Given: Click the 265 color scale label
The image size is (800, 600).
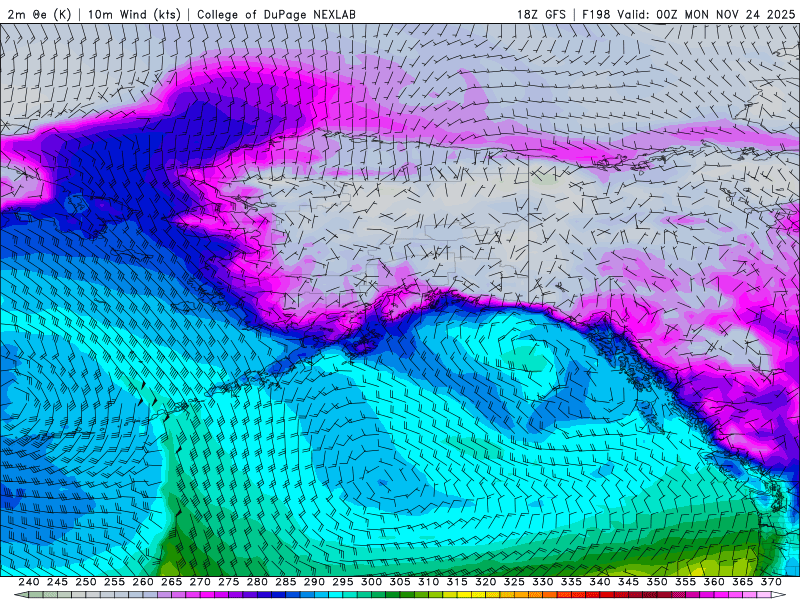Looking at the screenshot, I should (x=171, y=582).
